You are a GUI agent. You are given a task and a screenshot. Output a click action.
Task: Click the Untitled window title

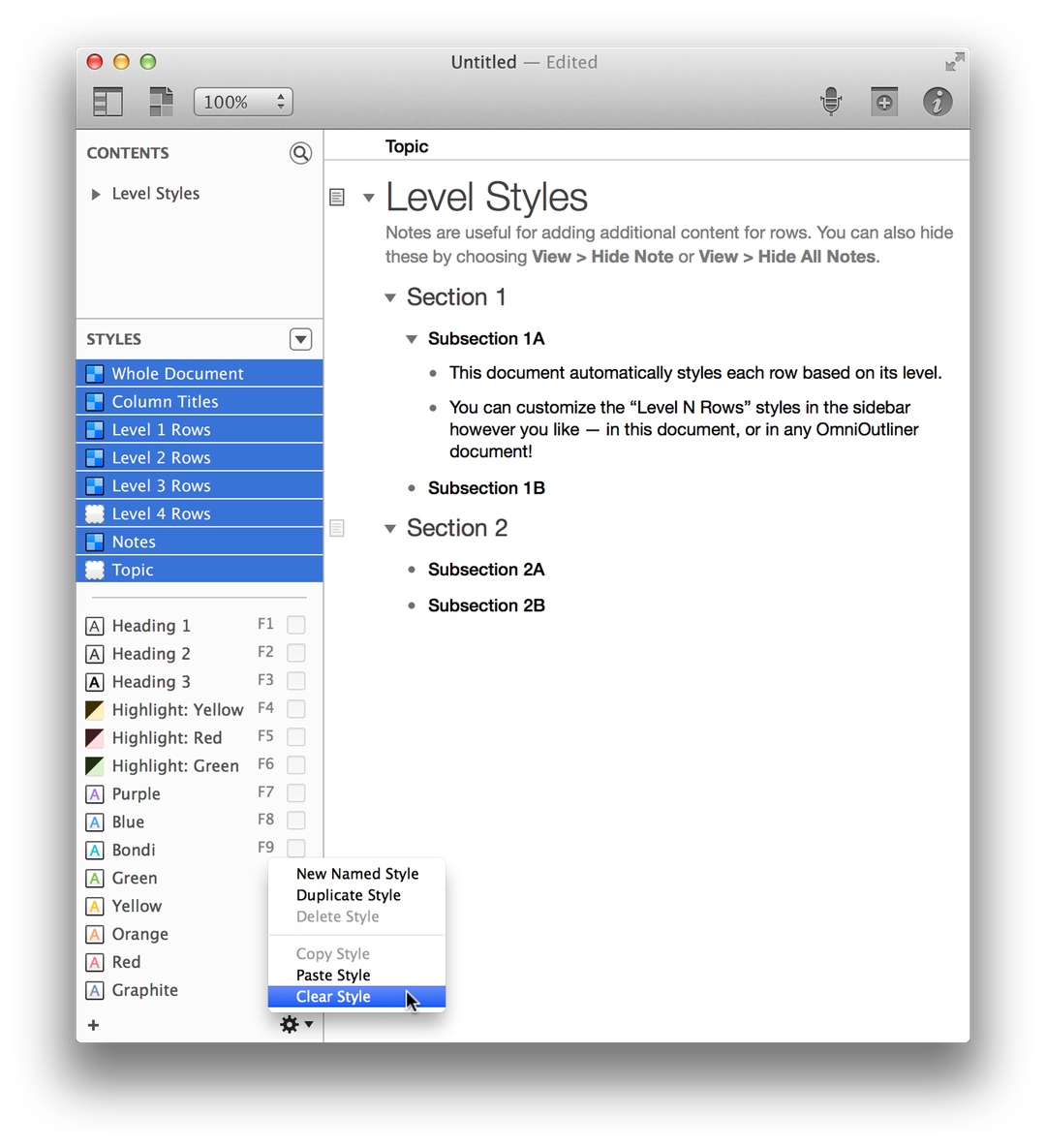(x=484, y=62)
